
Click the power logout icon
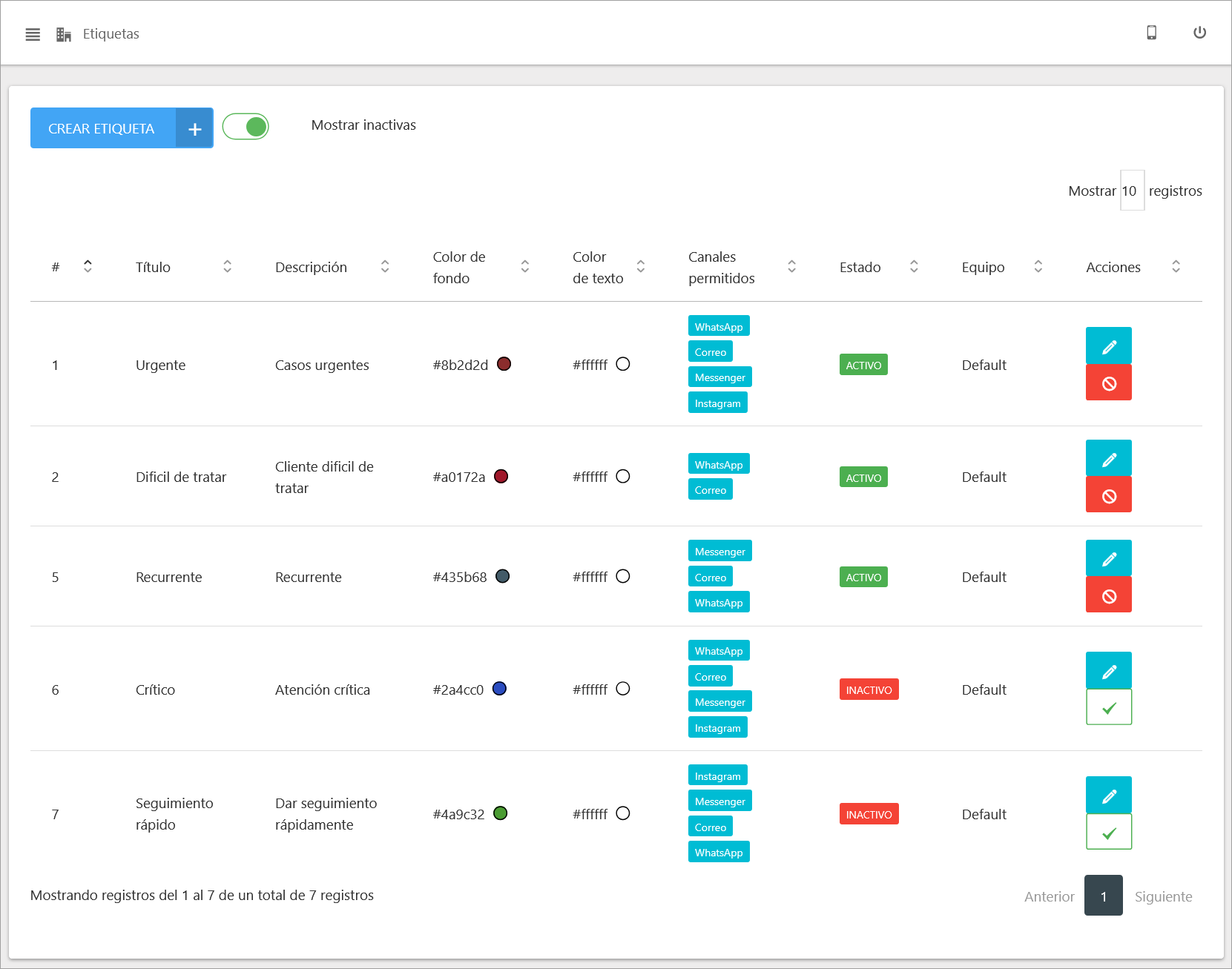coord(1199,33)
